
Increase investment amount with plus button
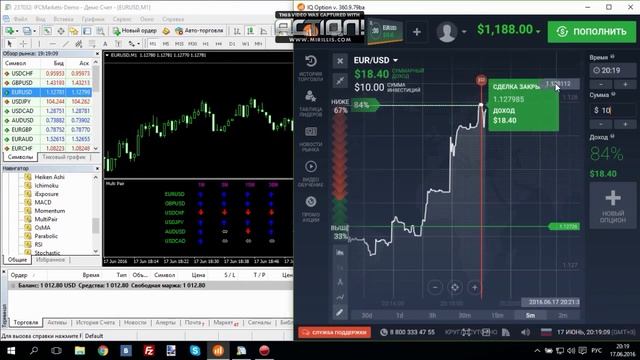click(x=625, y=124)
